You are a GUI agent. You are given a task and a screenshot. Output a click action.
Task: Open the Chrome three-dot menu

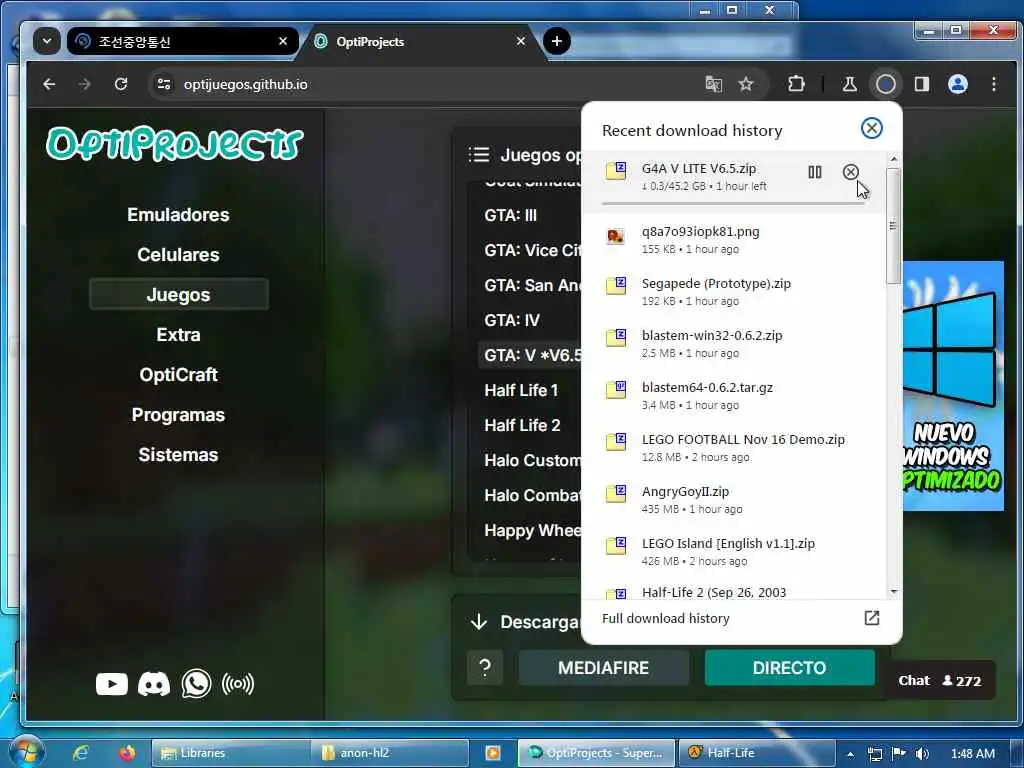993,84
